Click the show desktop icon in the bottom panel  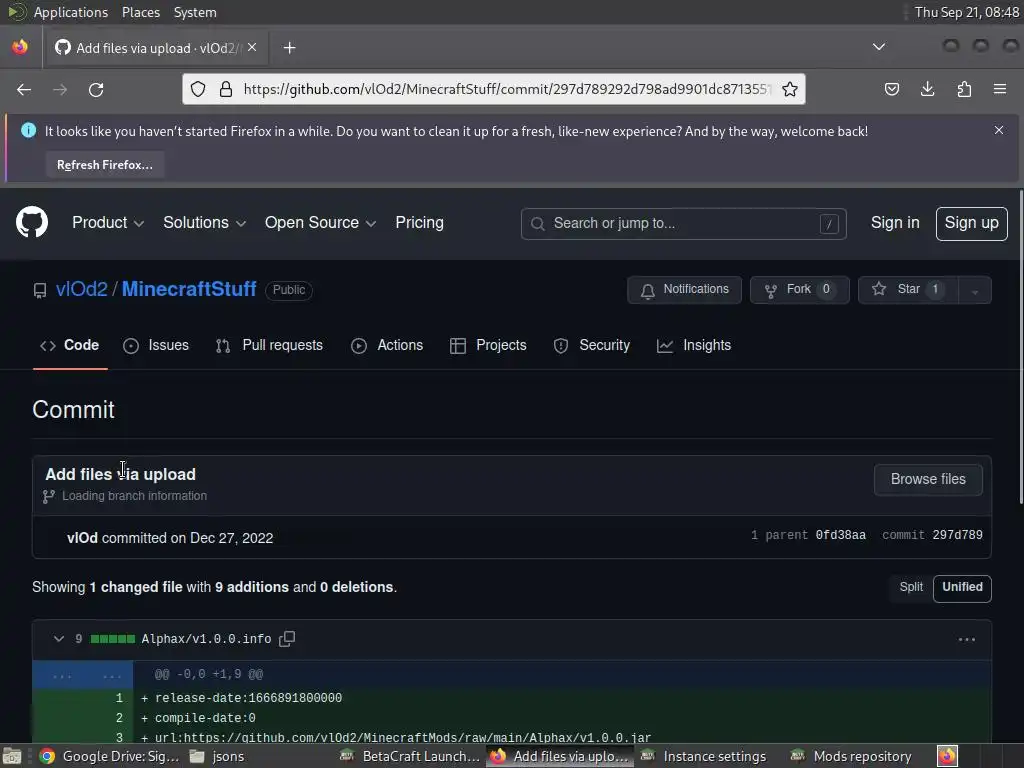[12, 756]
